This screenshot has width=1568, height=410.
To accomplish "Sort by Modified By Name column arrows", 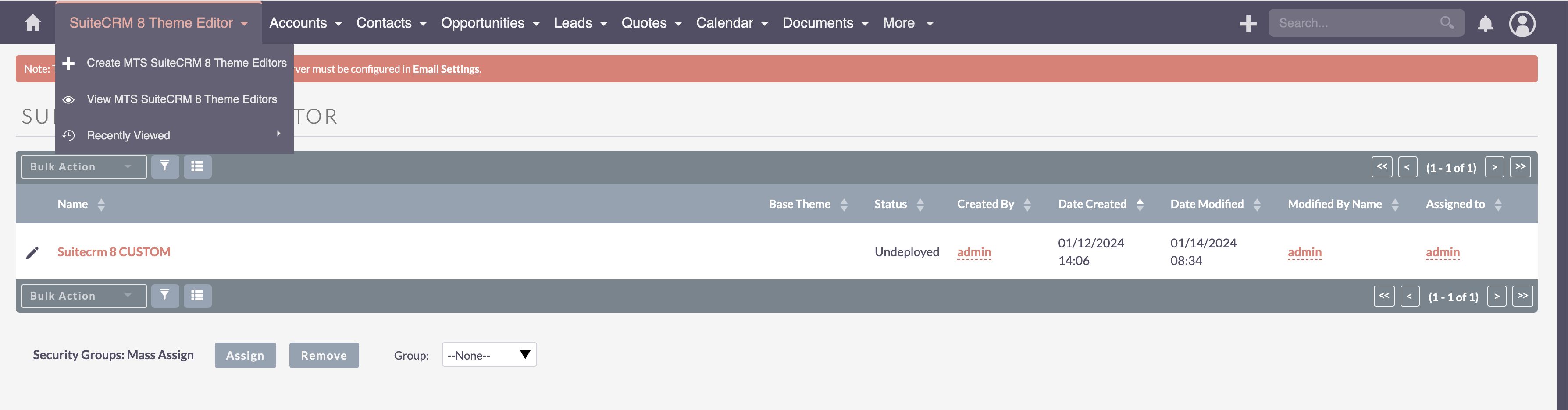I will pos(1394,205).
